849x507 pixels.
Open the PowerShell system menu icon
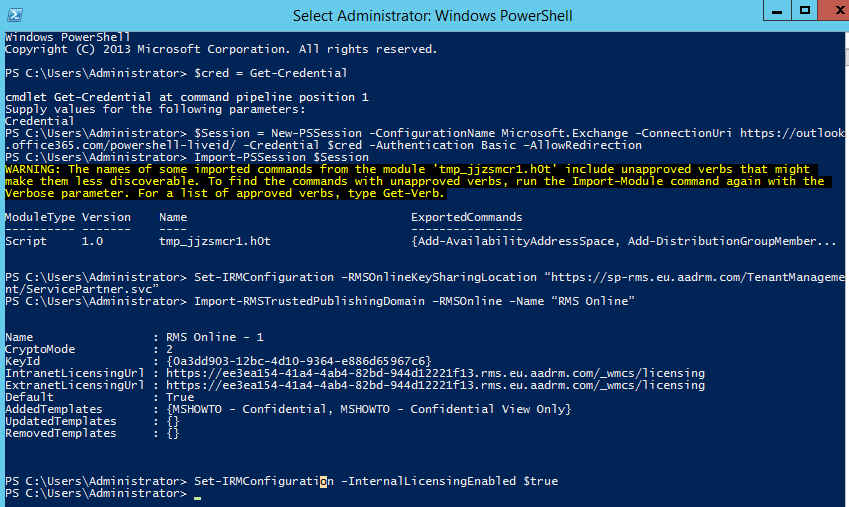15,15
